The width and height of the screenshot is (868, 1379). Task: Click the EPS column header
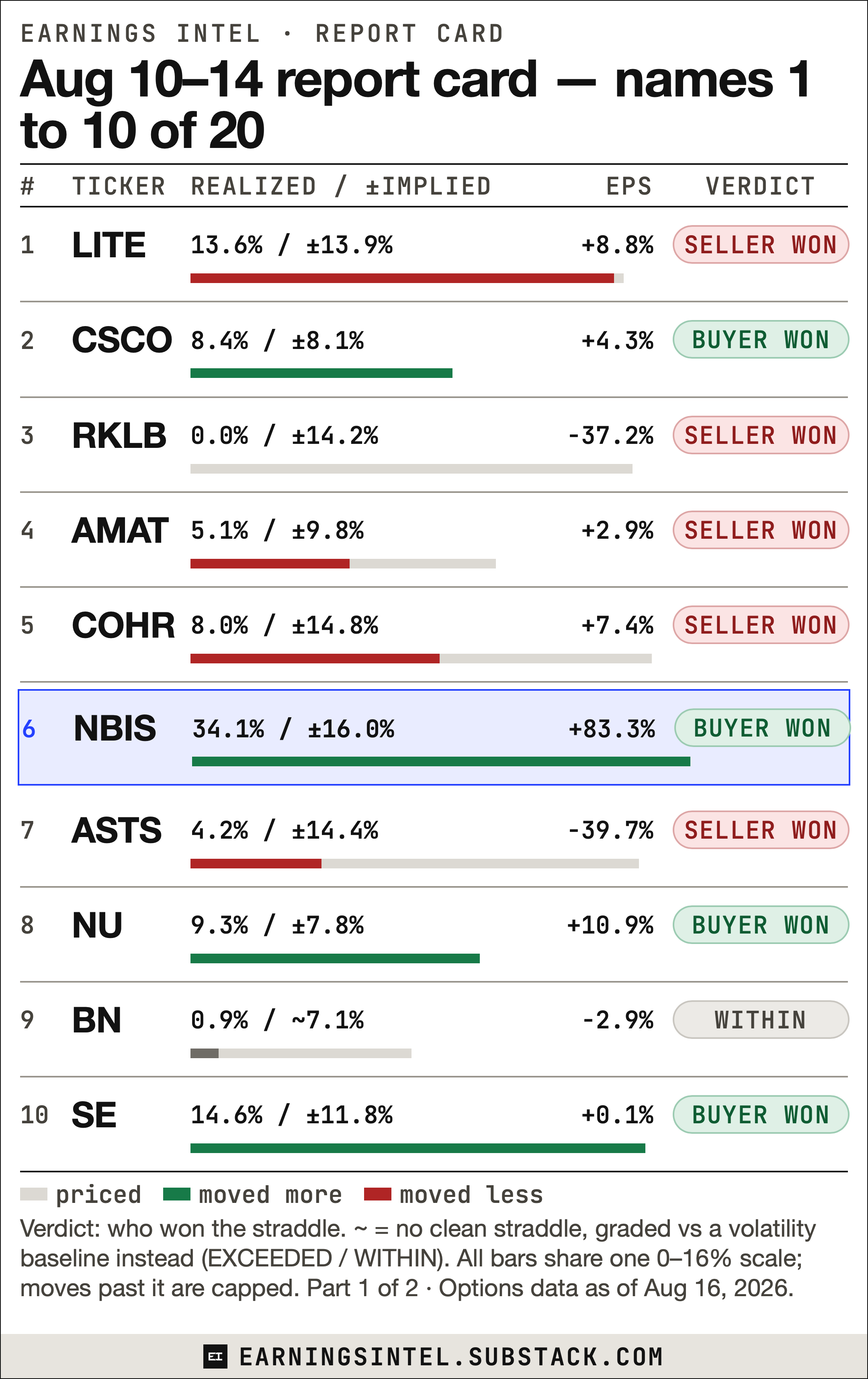[629, 186]
